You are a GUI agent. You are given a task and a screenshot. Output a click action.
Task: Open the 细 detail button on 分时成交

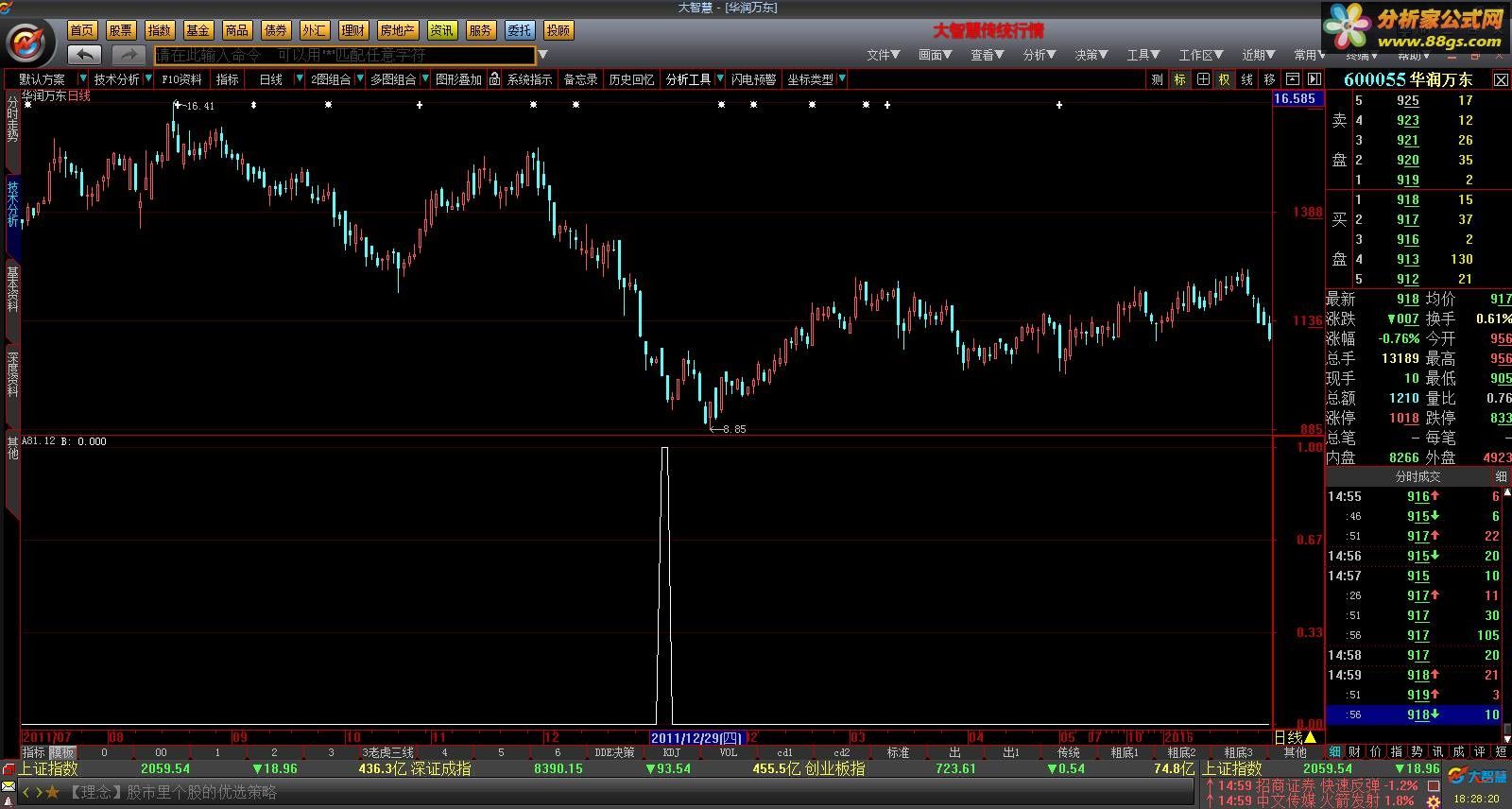point(1501,476)
